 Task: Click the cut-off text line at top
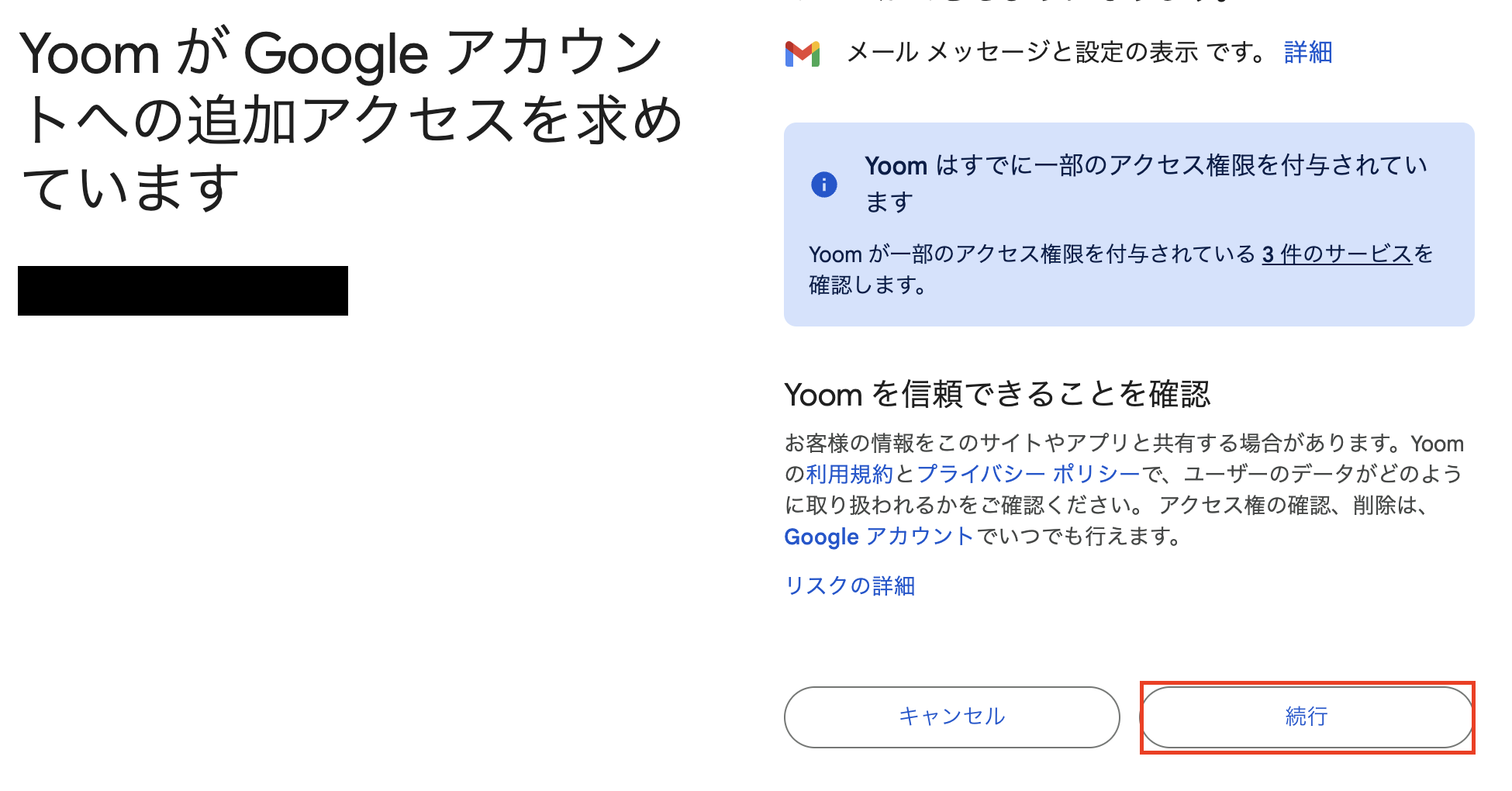point(1008,2)
